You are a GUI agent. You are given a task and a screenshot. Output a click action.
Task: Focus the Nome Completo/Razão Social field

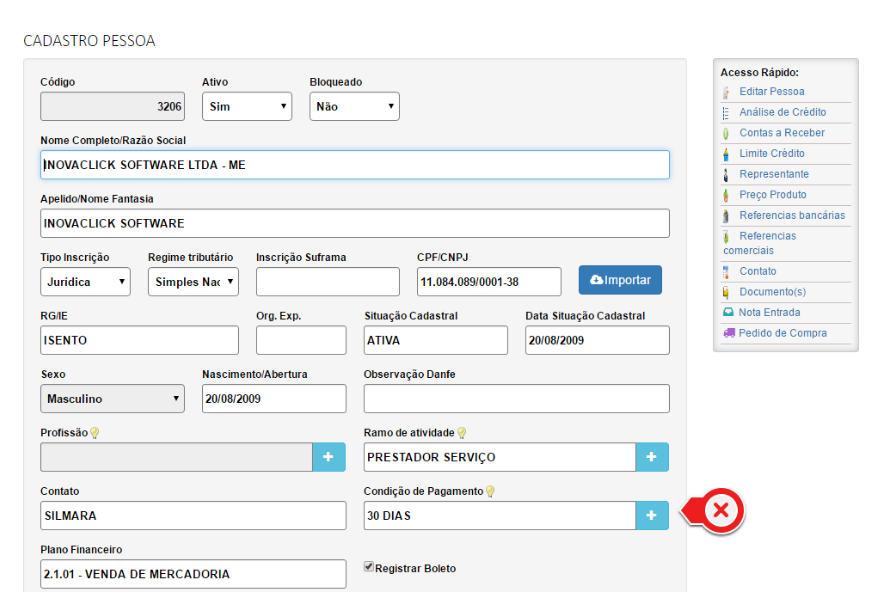click(354, 165)
